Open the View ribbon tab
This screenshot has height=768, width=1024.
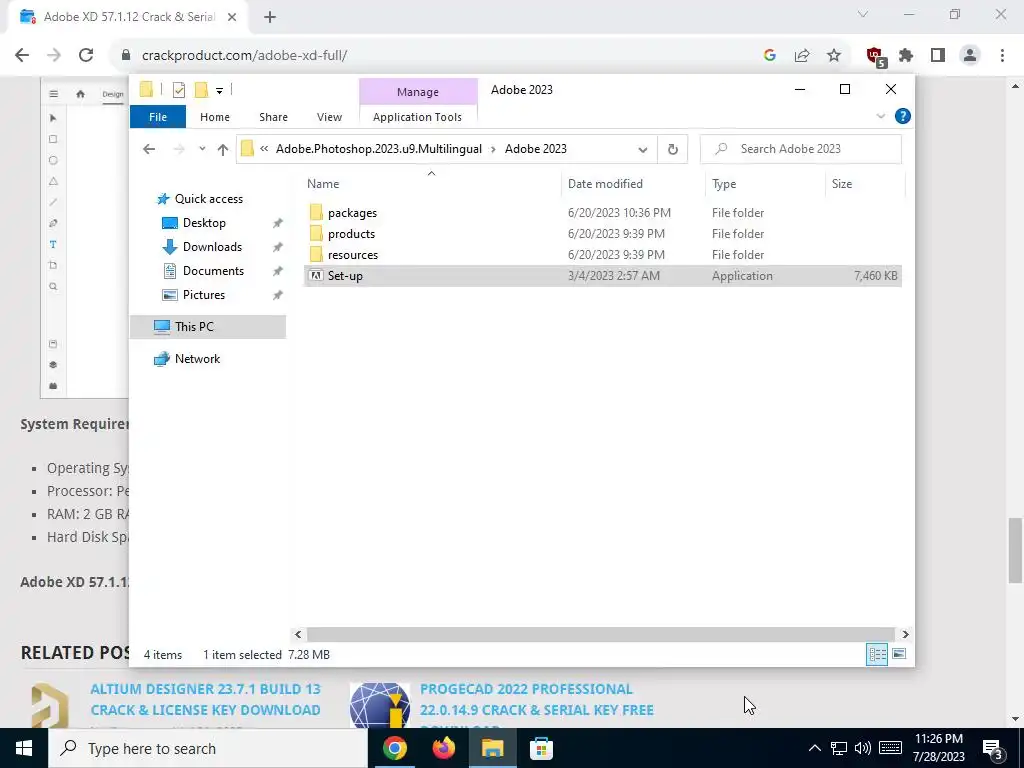tap(329, 117)
